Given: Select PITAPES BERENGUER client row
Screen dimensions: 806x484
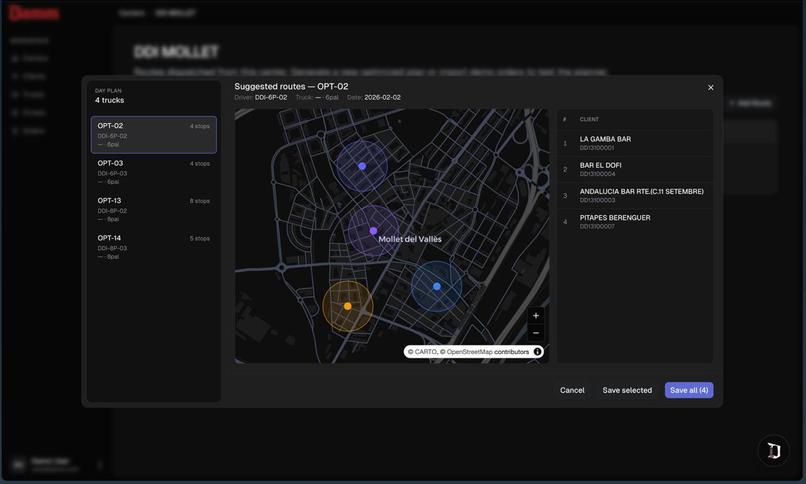Looking at the screenshot, I should tap(635, 222).
